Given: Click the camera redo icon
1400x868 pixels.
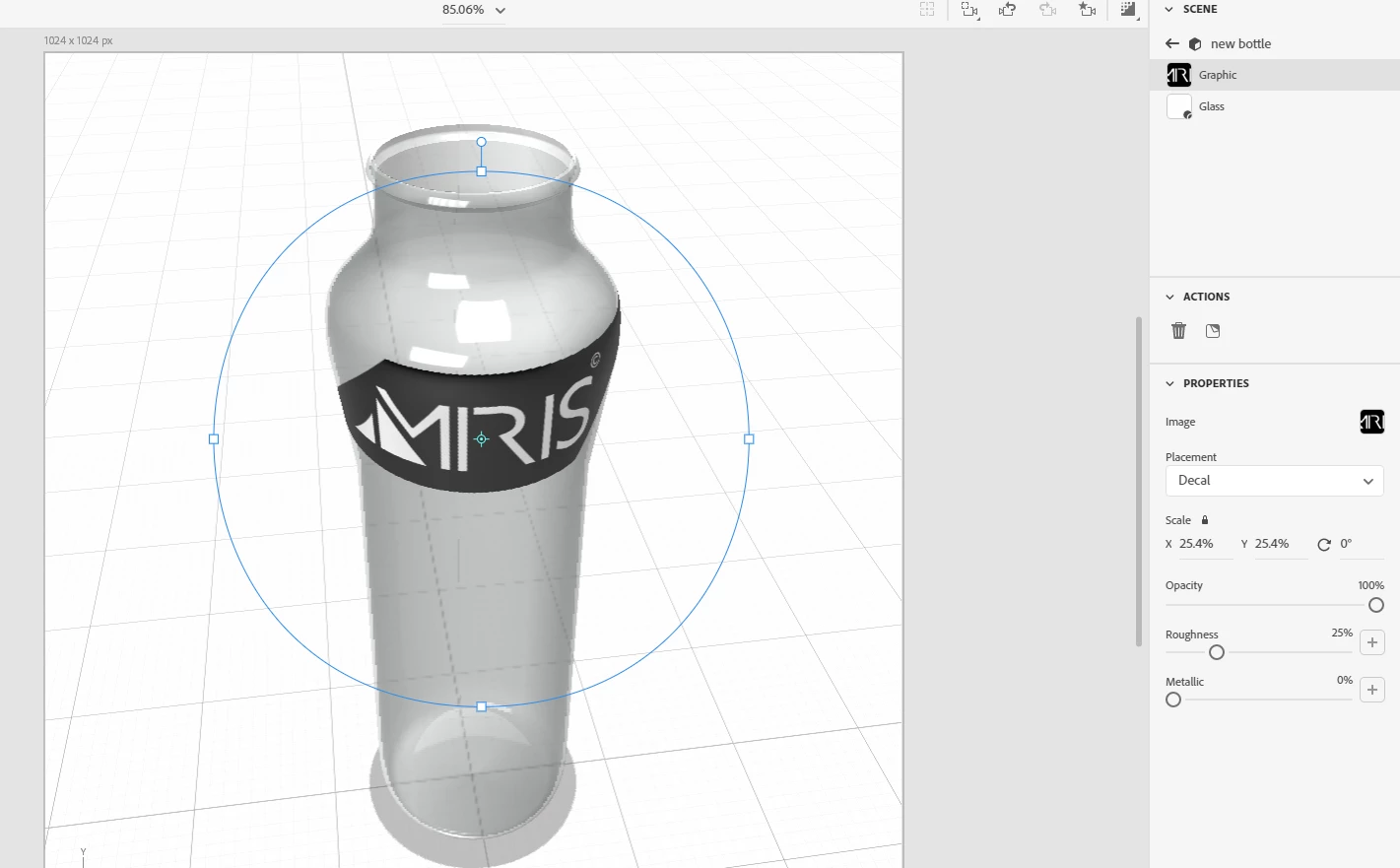Looking at the screenshot, I should 1047,10.
